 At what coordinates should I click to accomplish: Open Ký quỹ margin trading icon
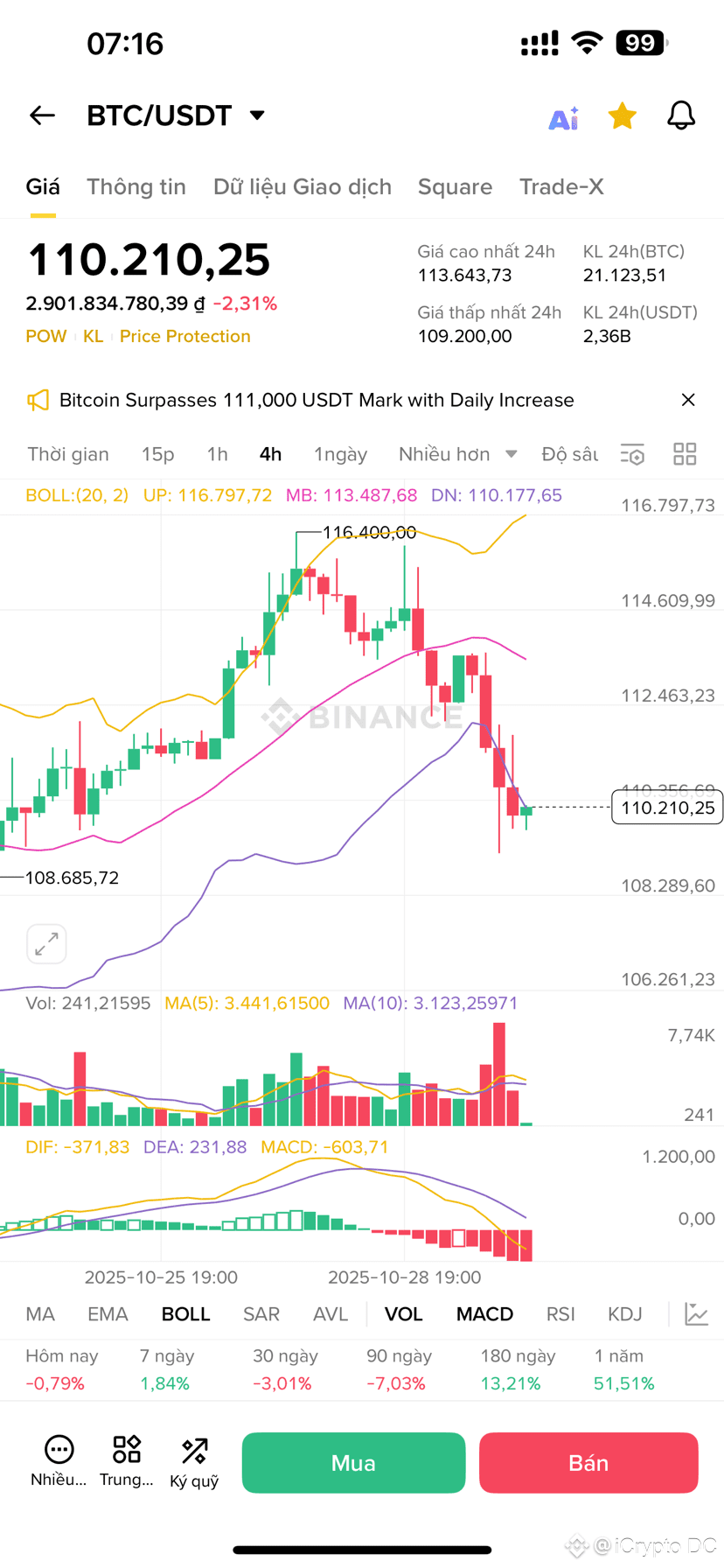click(x=194, y=1461)
